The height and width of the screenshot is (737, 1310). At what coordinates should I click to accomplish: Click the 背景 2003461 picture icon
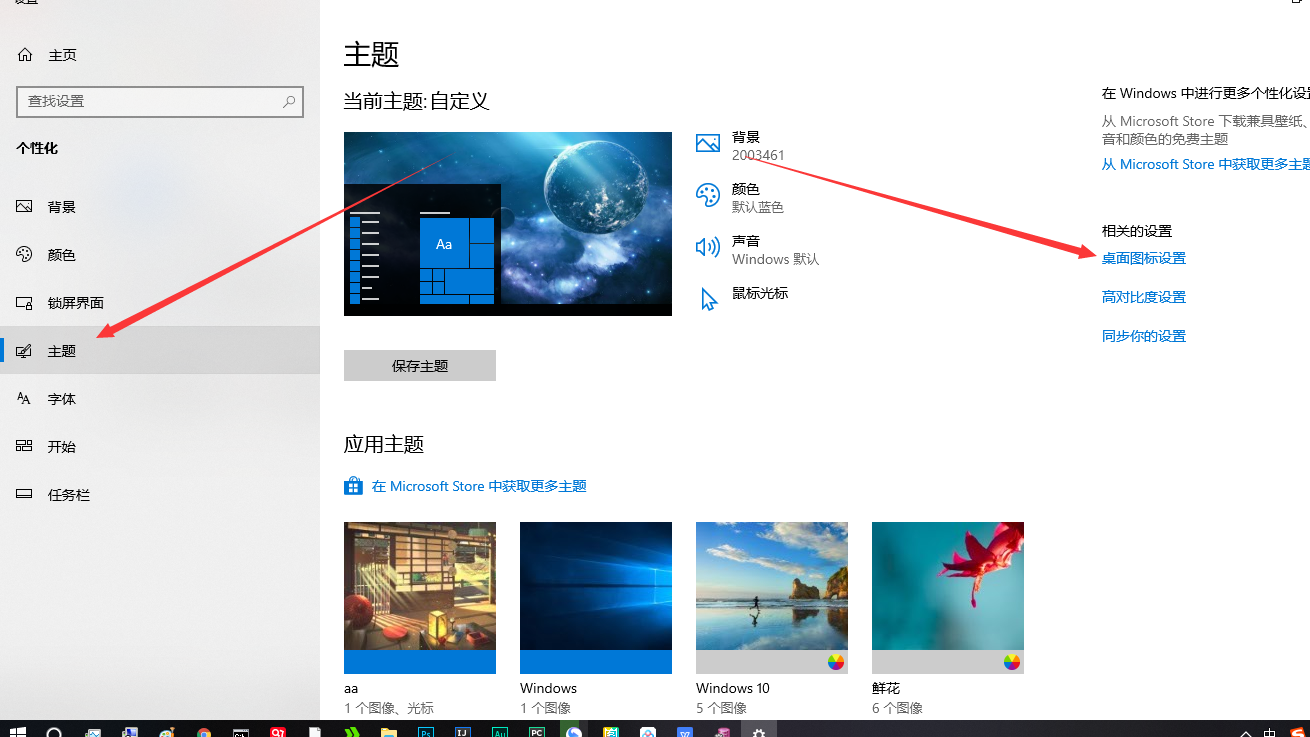coord(708,144)
